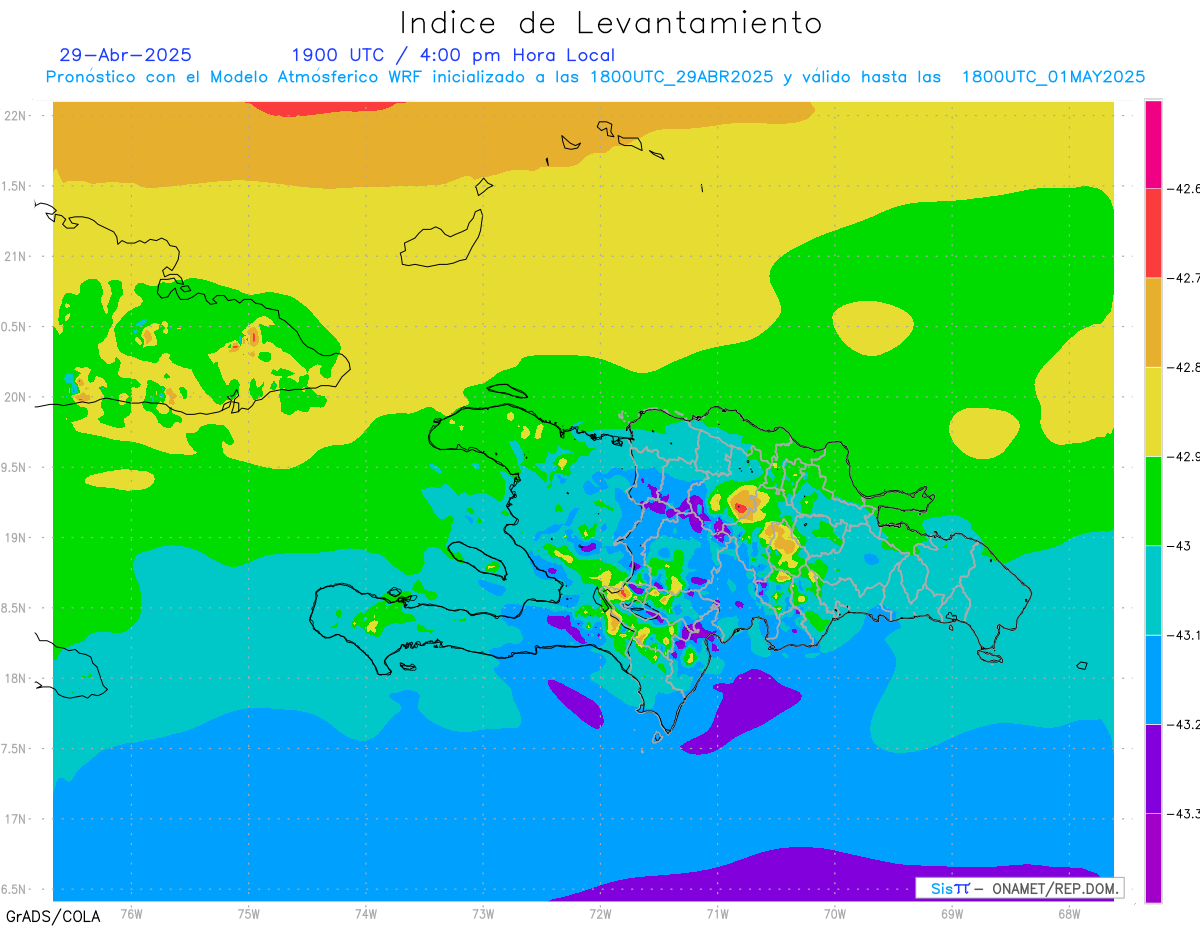The image size is (1200, 927).
Task: Click the "19N" latitude label
Action: 17,537
